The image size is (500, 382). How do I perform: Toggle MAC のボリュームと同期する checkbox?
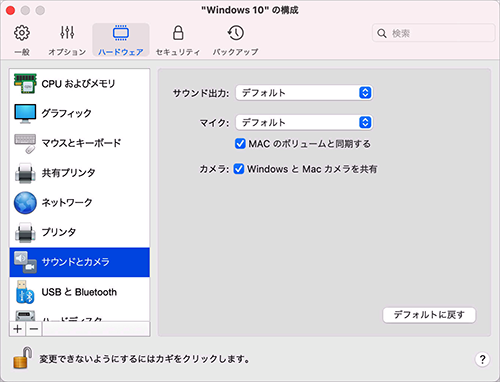(240, 144)
